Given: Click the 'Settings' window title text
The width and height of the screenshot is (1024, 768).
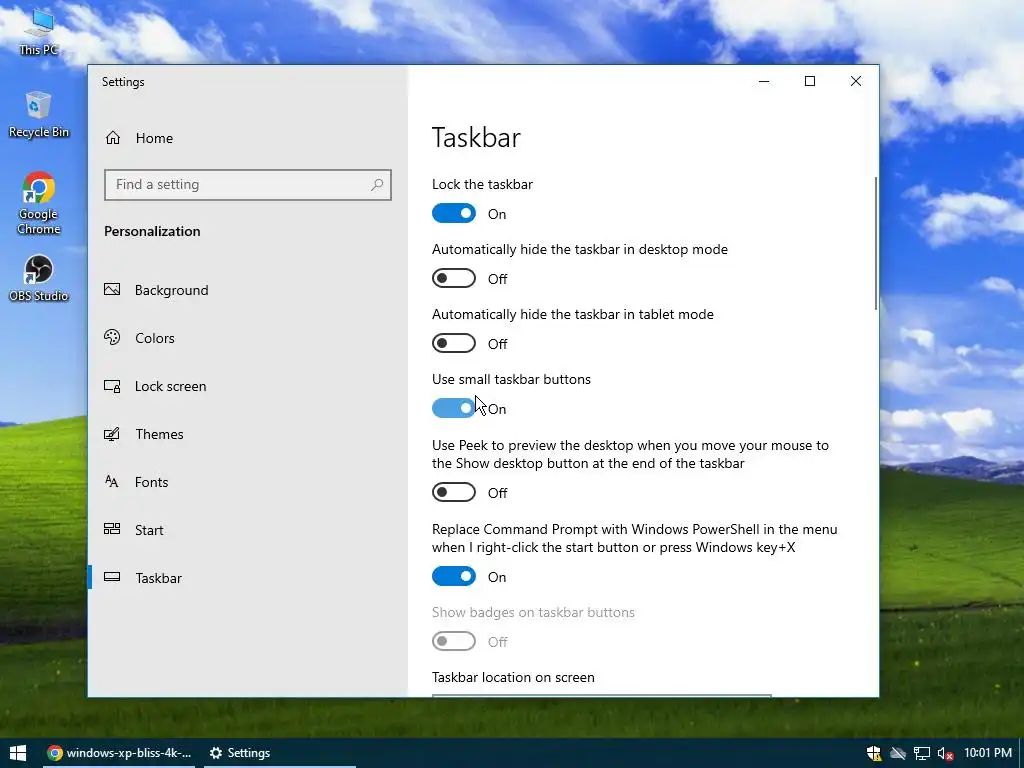Looking at the screenshot, I should 123,82.
